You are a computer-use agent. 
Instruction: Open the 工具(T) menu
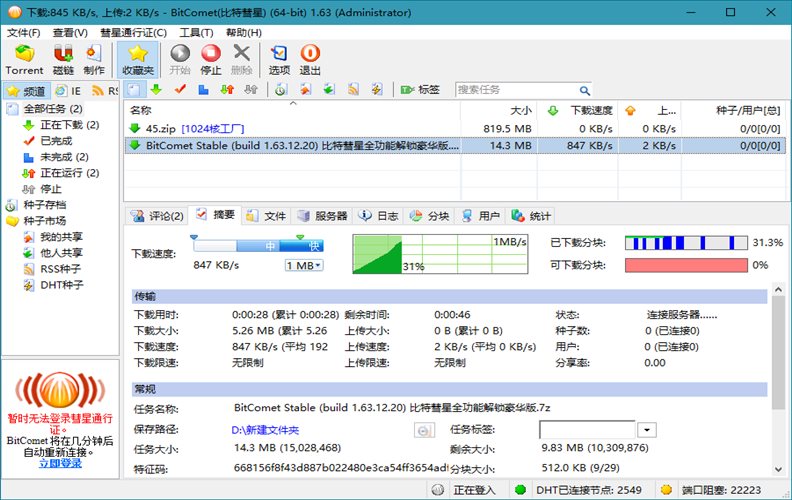pyautogui.click(x=196, y=33)
